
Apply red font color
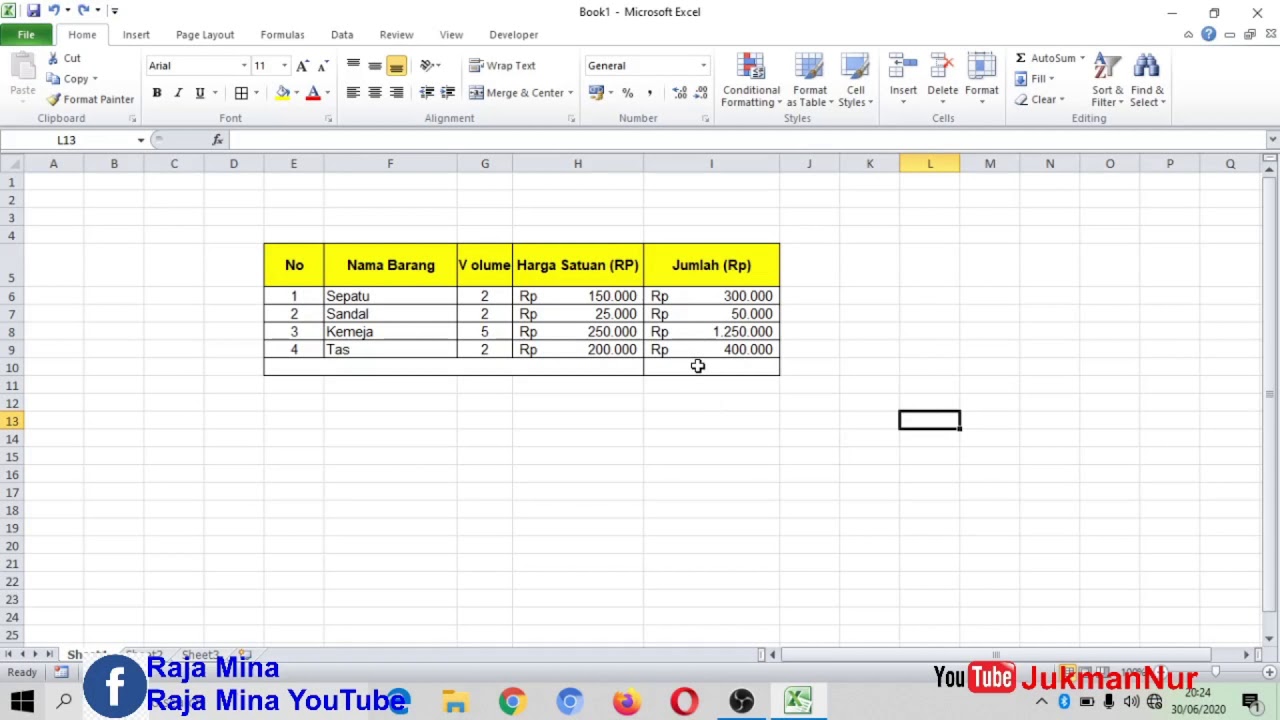tap(313, 93)
